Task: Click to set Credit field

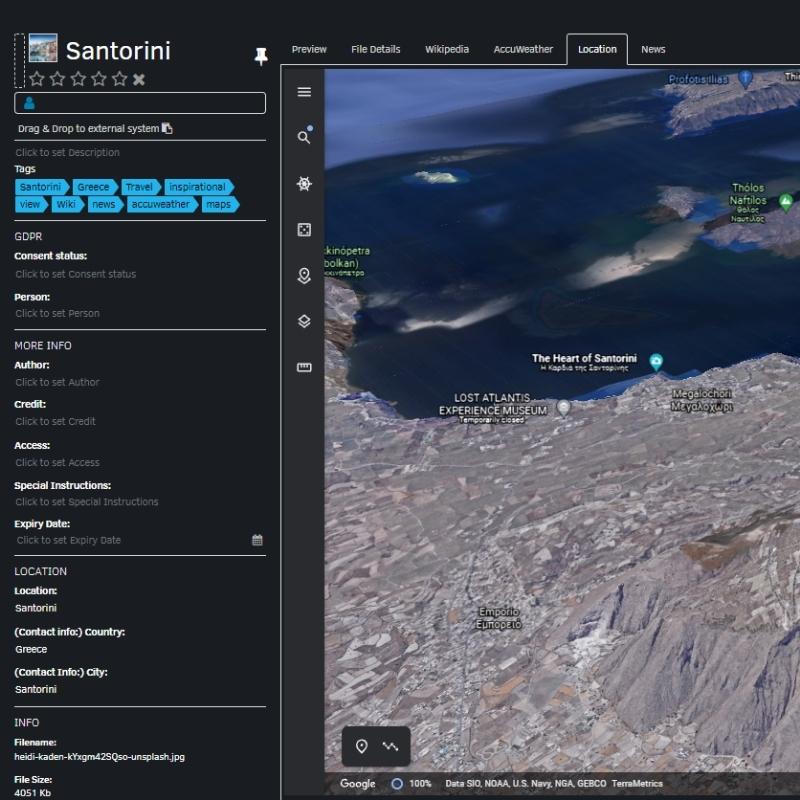Action: [x=55, y=421]
